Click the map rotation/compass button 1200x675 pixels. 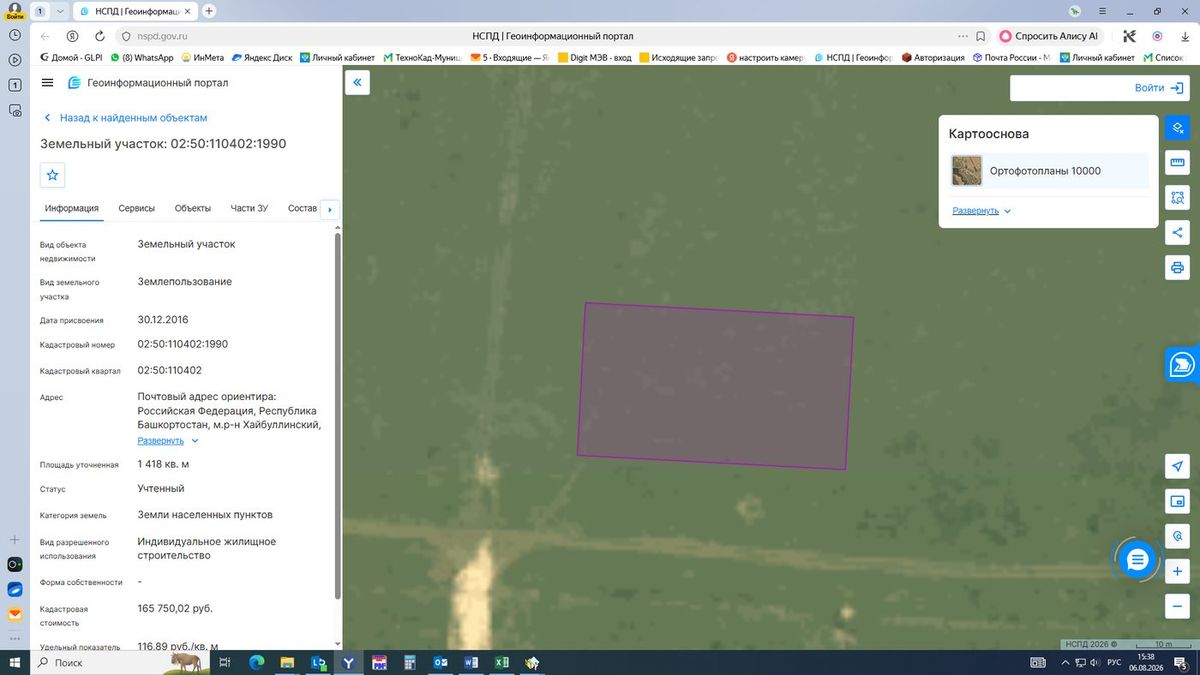click(x=1177, y=536)
